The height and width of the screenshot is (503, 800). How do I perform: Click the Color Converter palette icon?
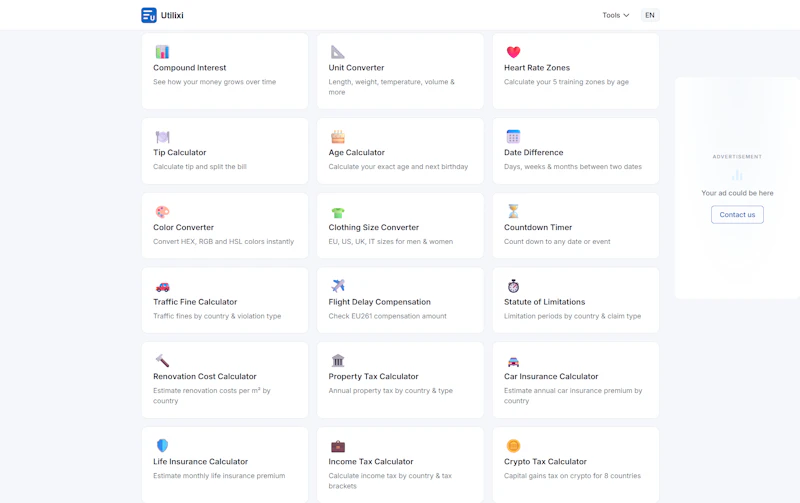pyautogui.click(x=162, y=212)
